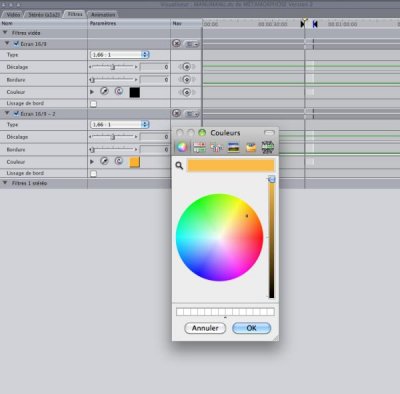Open keyframe menu for Ecran 16/9 filter
This screenshot has height=394, width=400.
192,44
